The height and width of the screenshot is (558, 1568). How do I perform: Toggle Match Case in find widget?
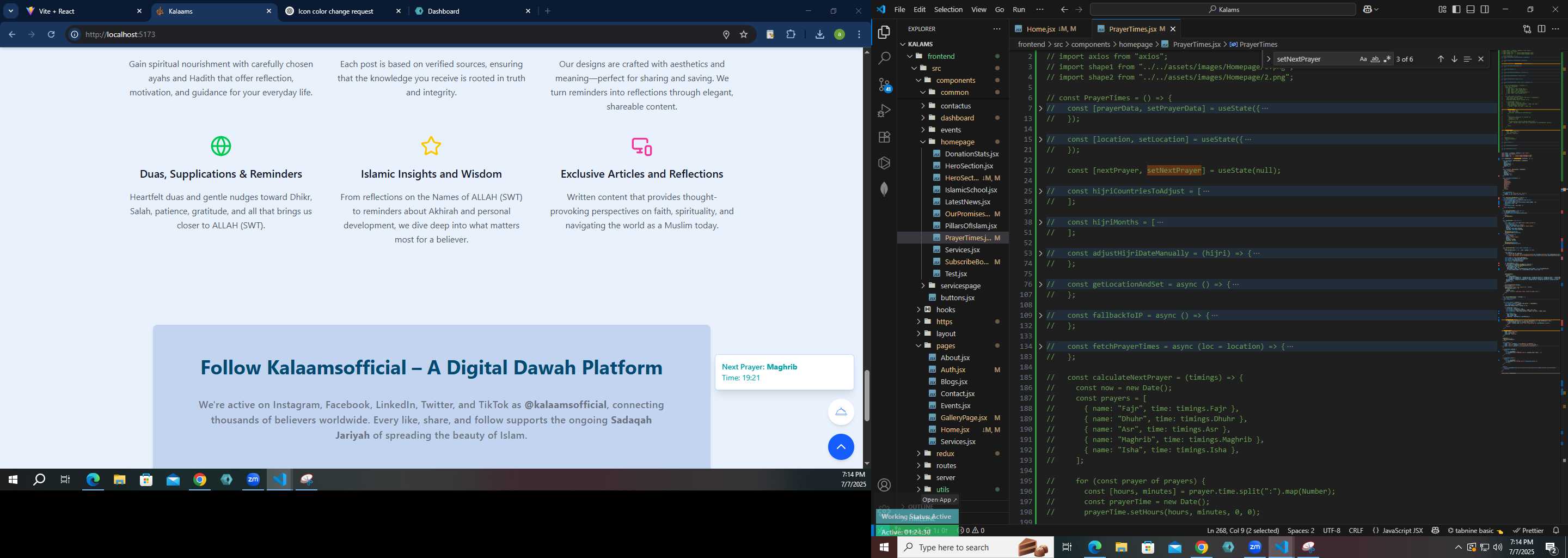pyautogui.click(x=1363, y=59)
